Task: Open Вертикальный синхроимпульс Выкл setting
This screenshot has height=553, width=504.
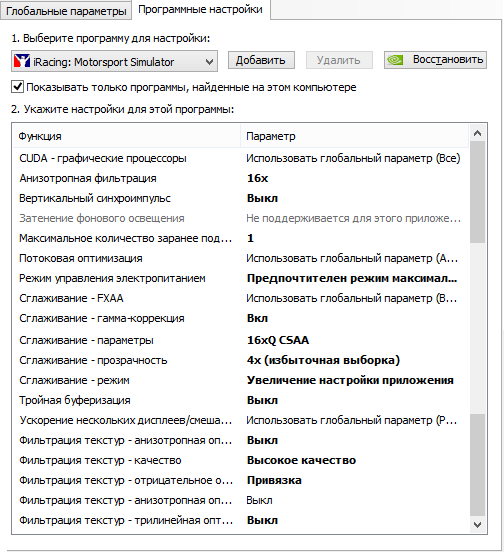Action: click(x=262, y=198)
